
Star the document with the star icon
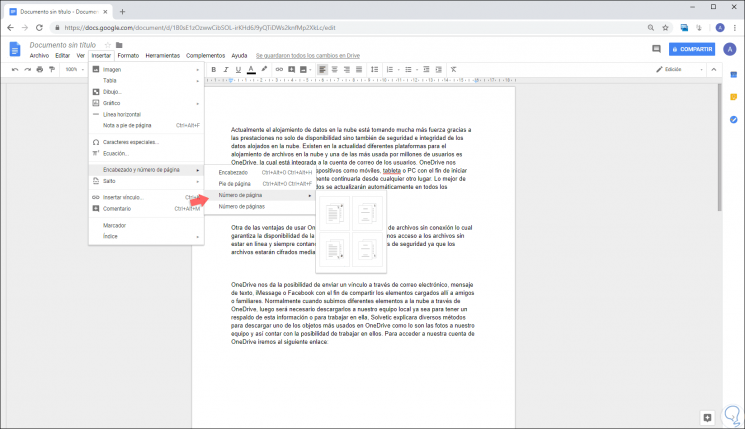tap(108, 45)
